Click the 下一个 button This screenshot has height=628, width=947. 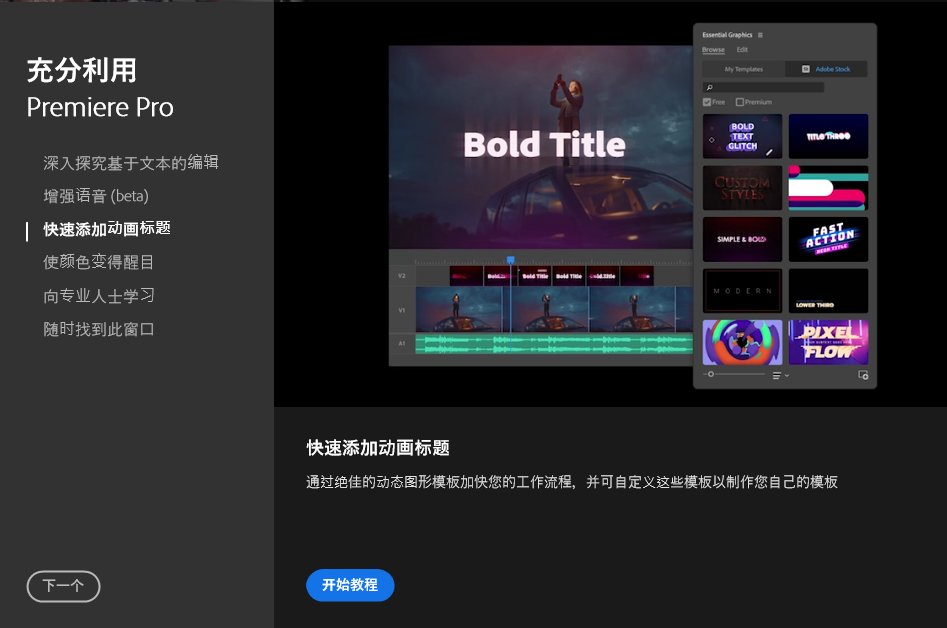63,586
